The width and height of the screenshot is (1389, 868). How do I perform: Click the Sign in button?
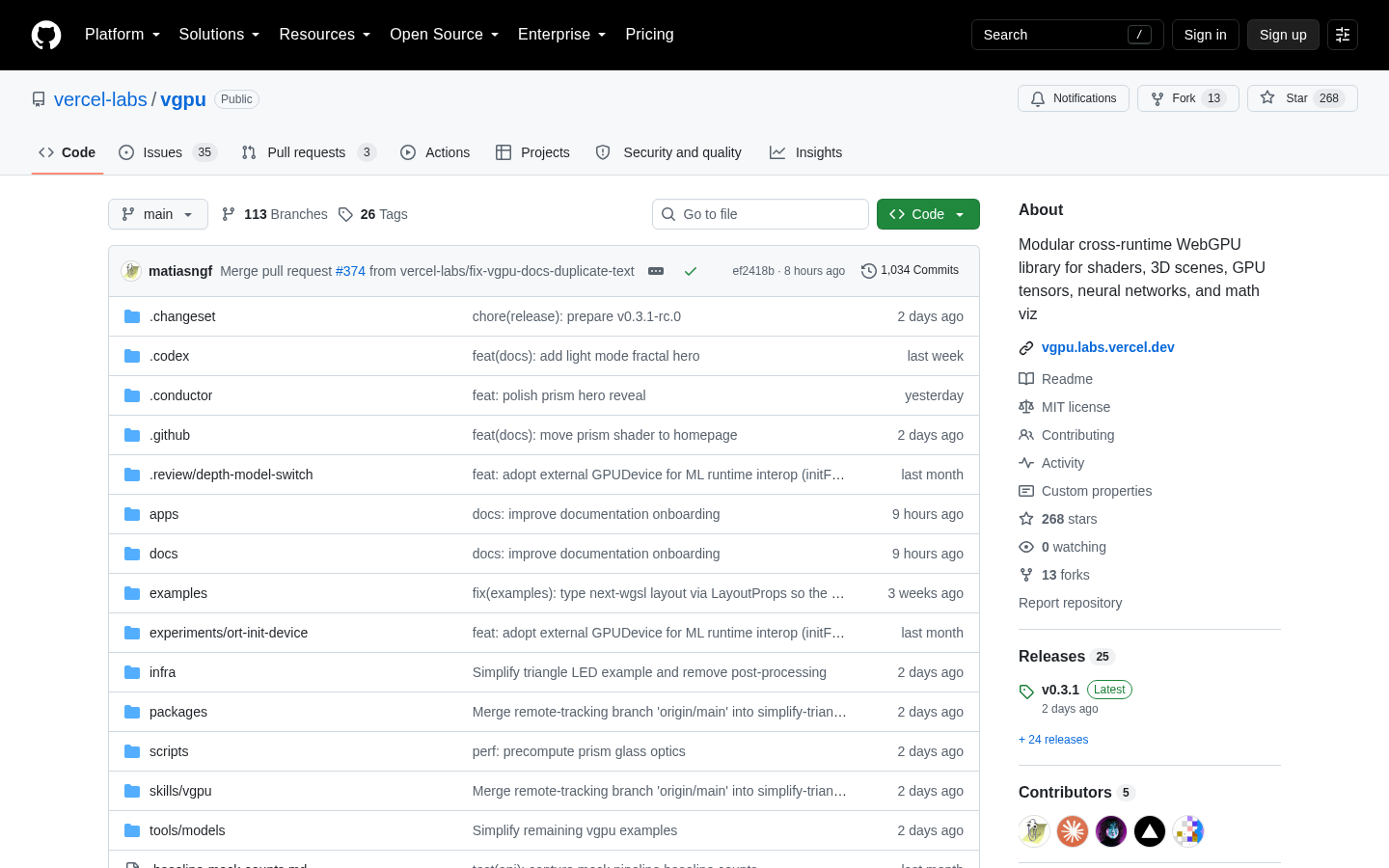click(1205, 35)
